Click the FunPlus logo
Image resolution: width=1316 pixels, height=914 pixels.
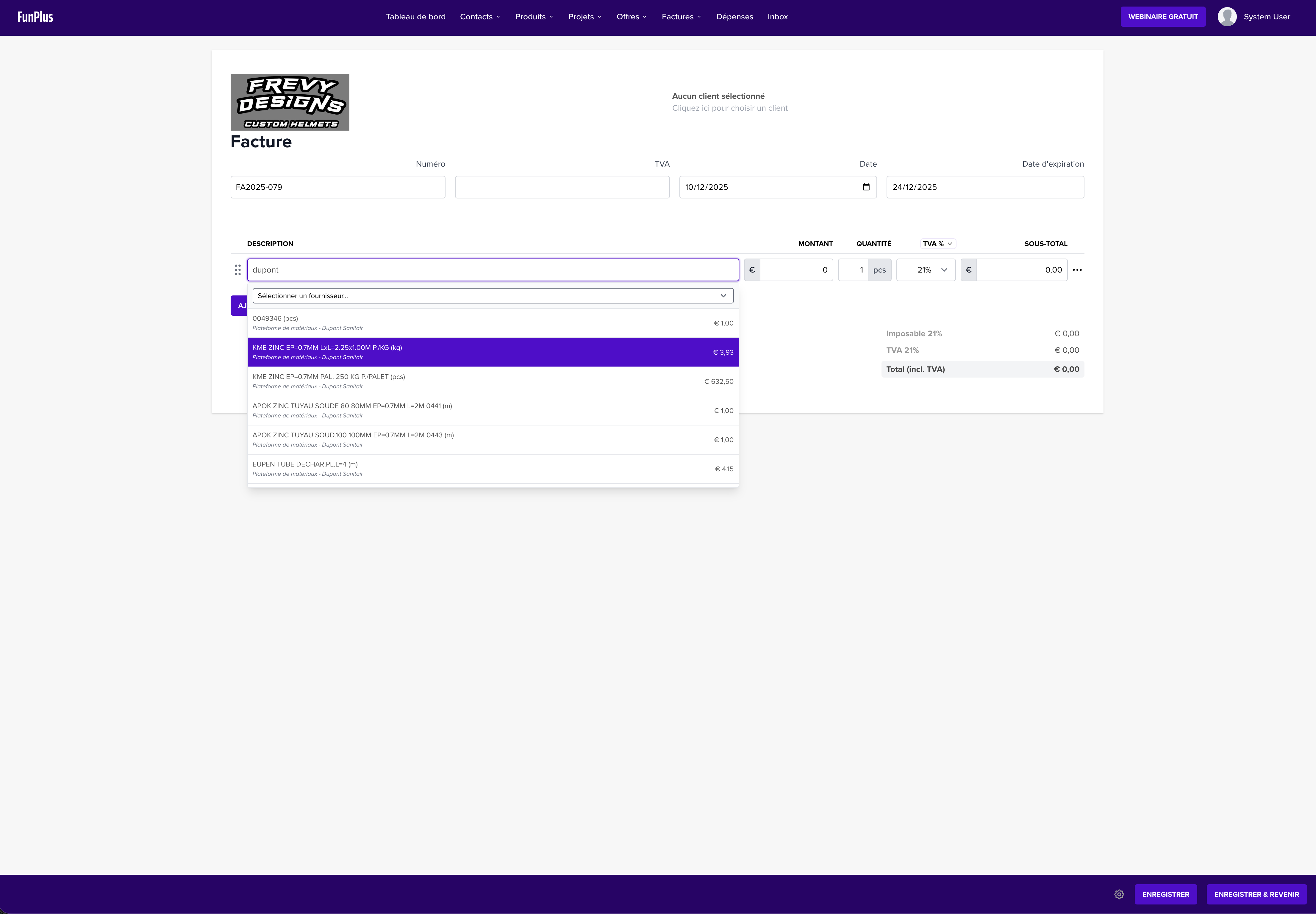[35, 17]
